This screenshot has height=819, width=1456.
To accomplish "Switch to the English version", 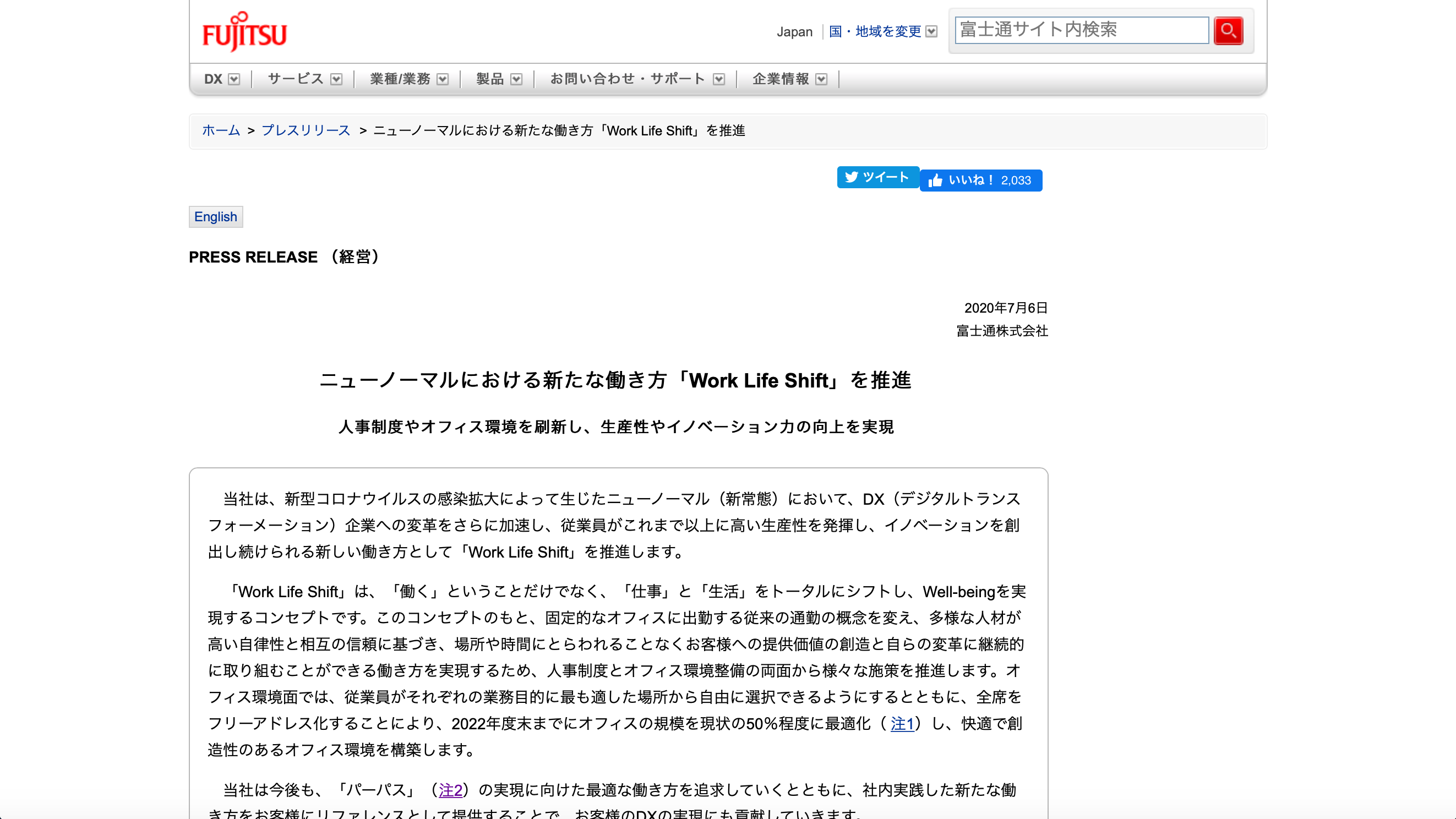I will pyautogui.click(x=215, y=217).
